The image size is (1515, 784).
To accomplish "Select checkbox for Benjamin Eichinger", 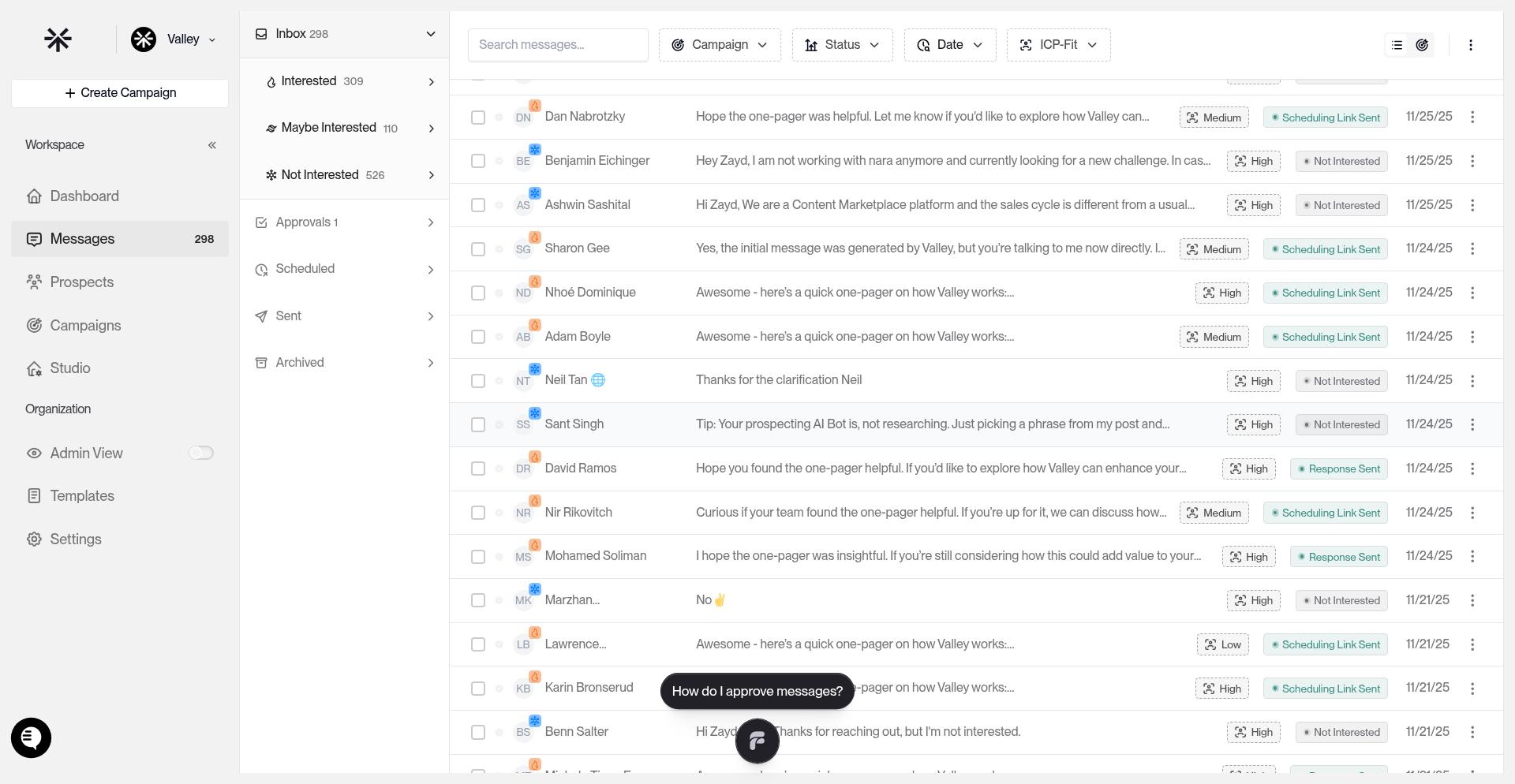I will tap(478, 161).
